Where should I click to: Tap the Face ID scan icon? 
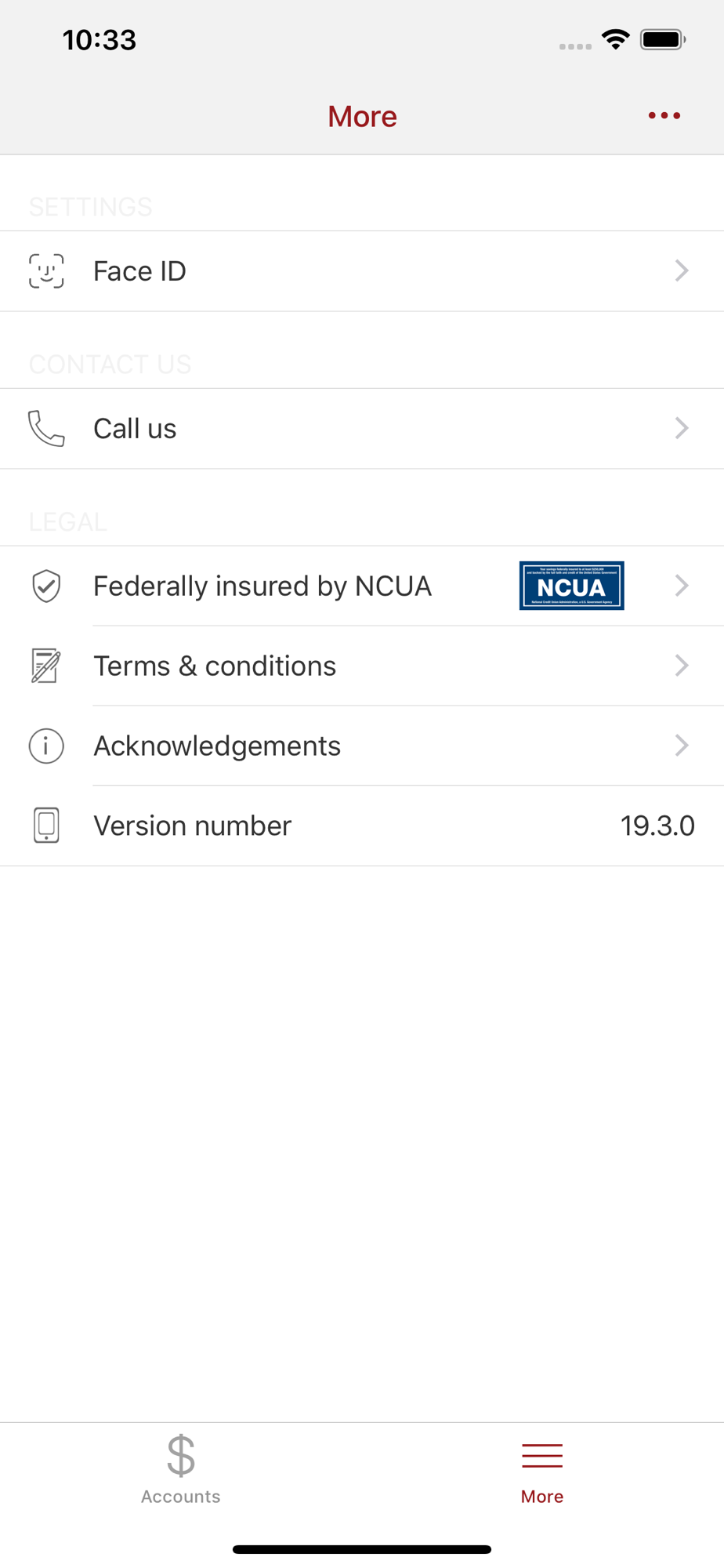46,271
